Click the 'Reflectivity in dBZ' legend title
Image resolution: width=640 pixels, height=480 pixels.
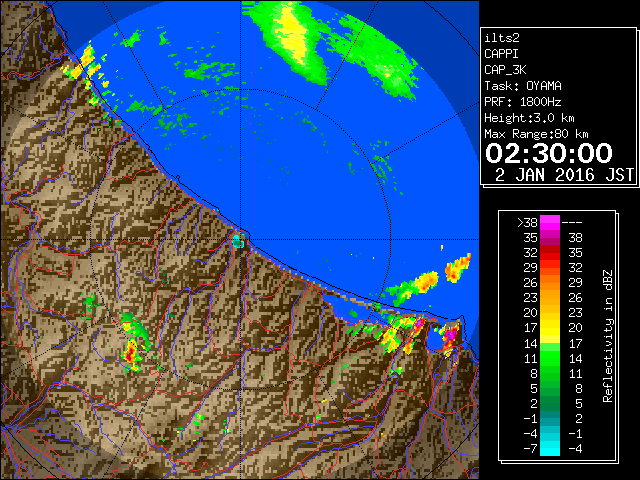tap(608, 336)
